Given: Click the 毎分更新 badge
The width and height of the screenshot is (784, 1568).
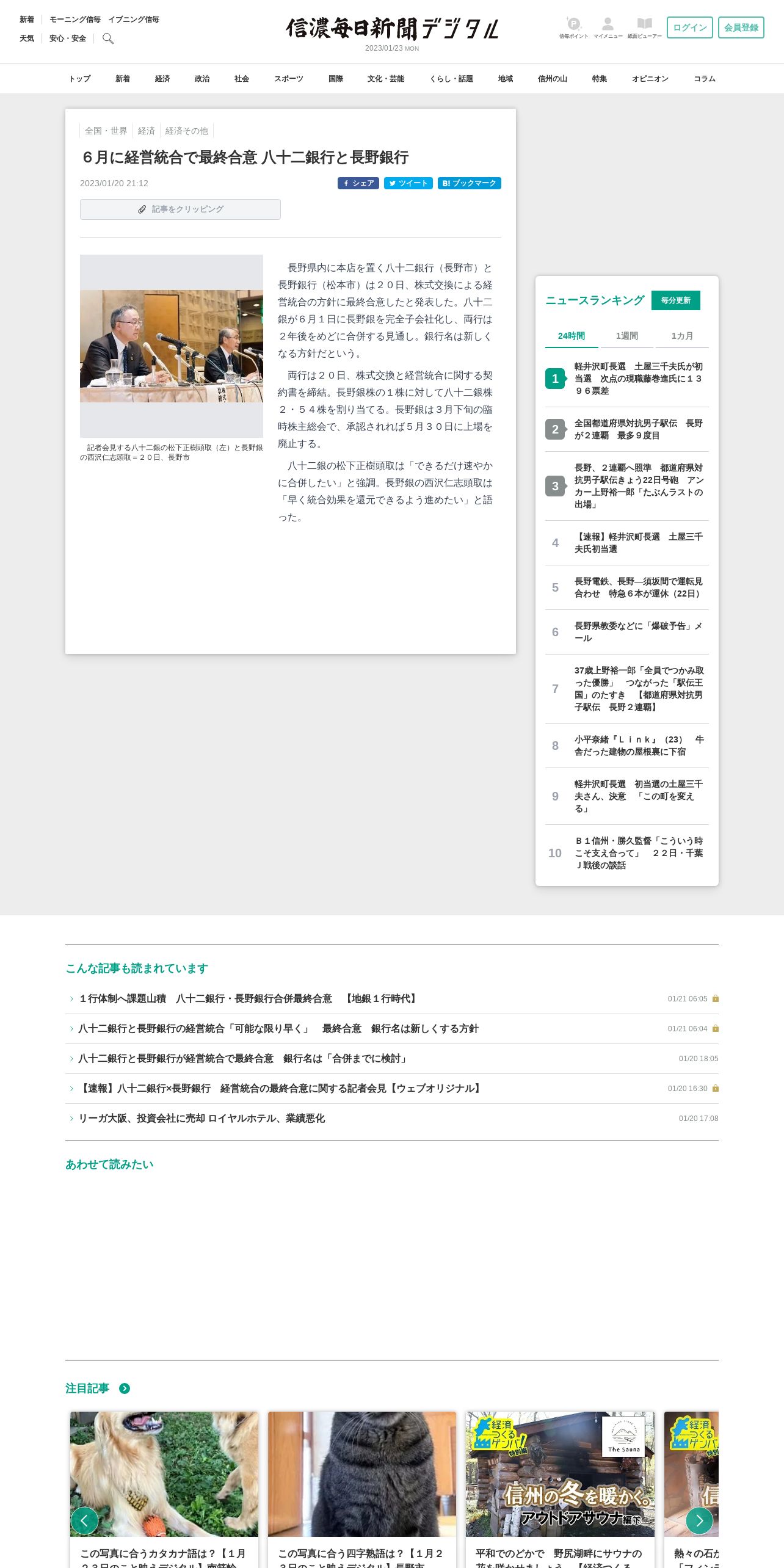Looking at the screenshot, I should [x=676, y=300].
